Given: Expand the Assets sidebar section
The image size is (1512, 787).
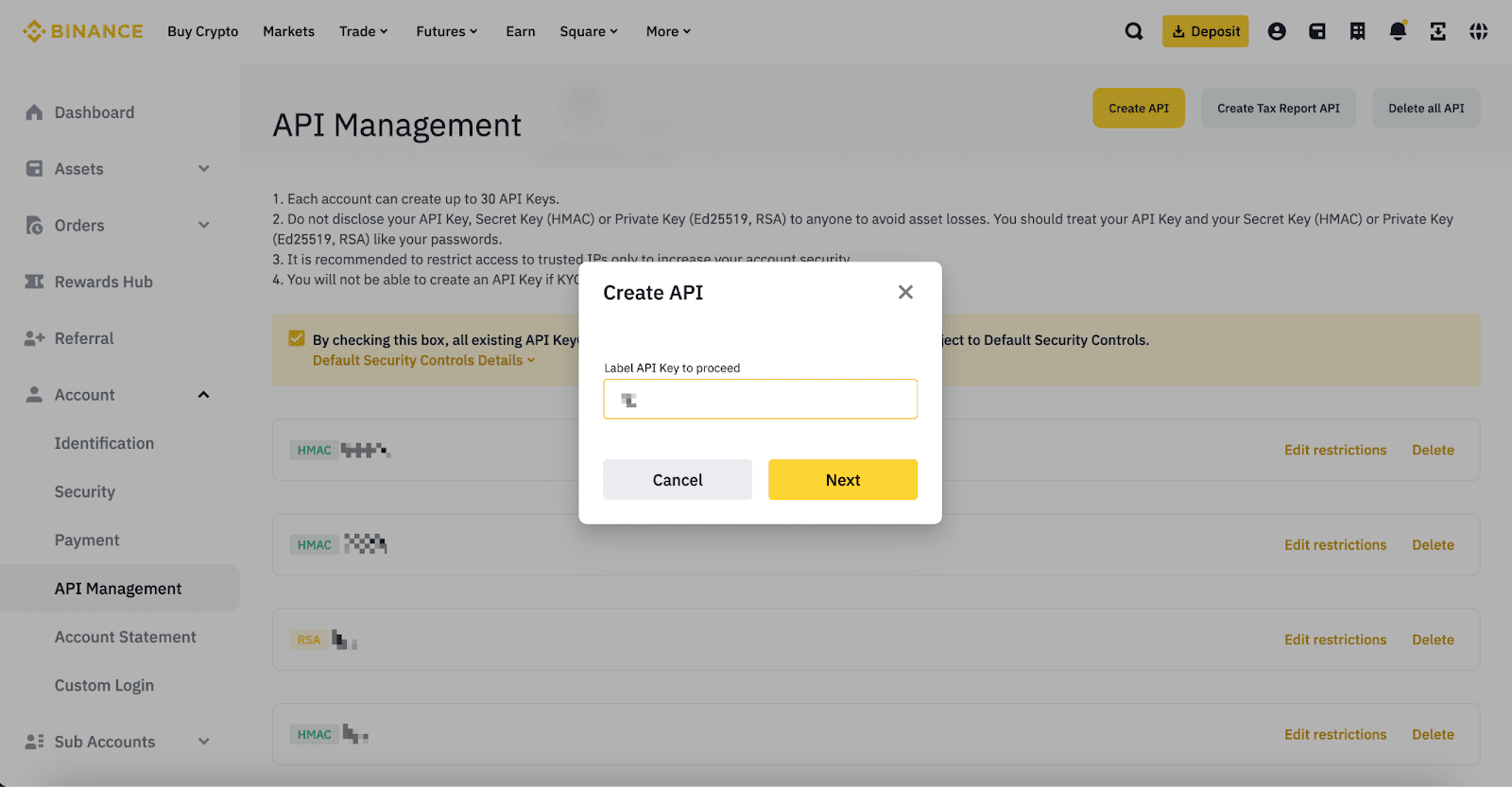Looking at the screenshot, I should [x=203, y=169].
